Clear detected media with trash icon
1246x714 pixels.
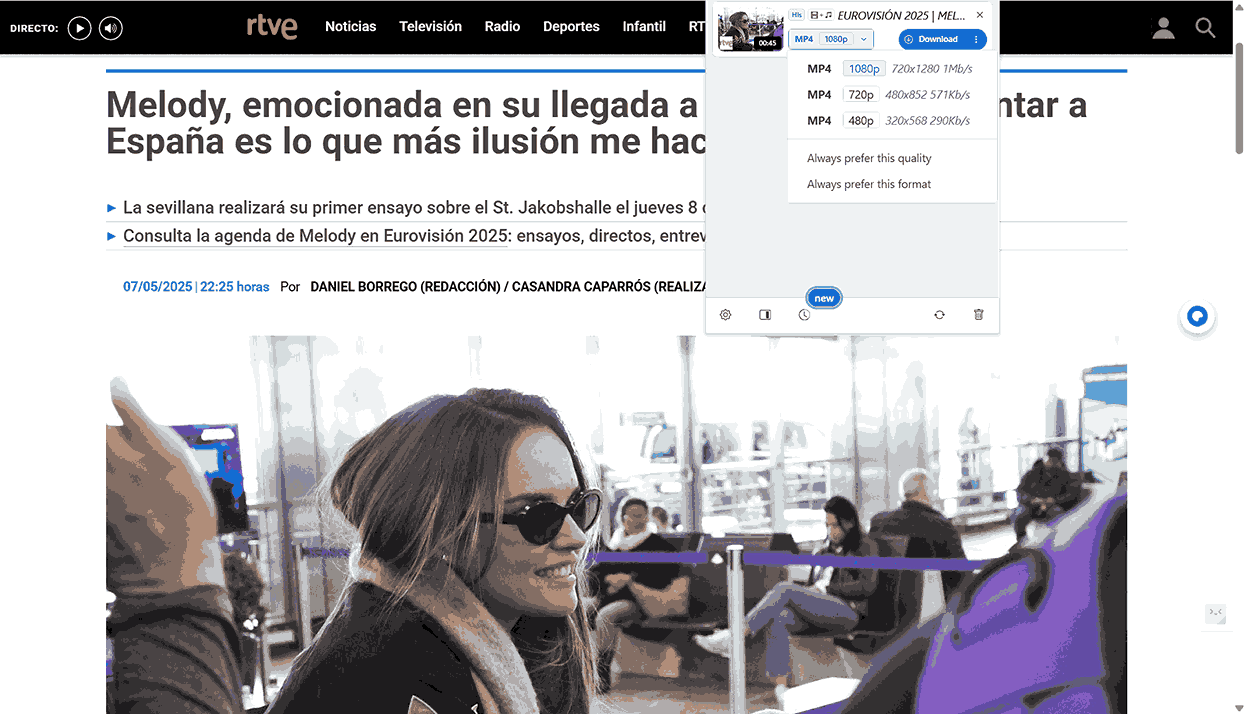(979, 314)
